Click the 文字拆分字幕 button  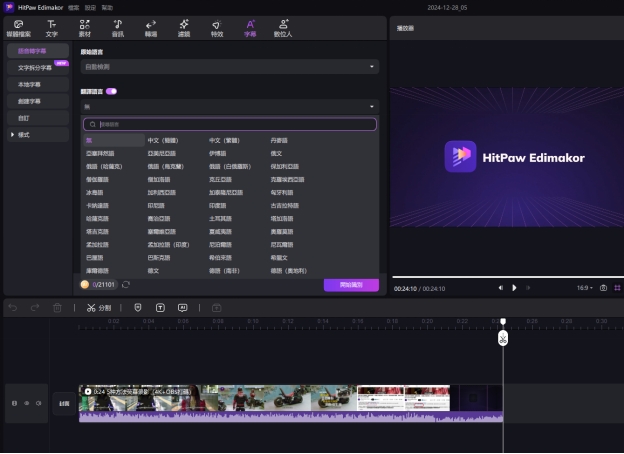[x=37, y=67]
